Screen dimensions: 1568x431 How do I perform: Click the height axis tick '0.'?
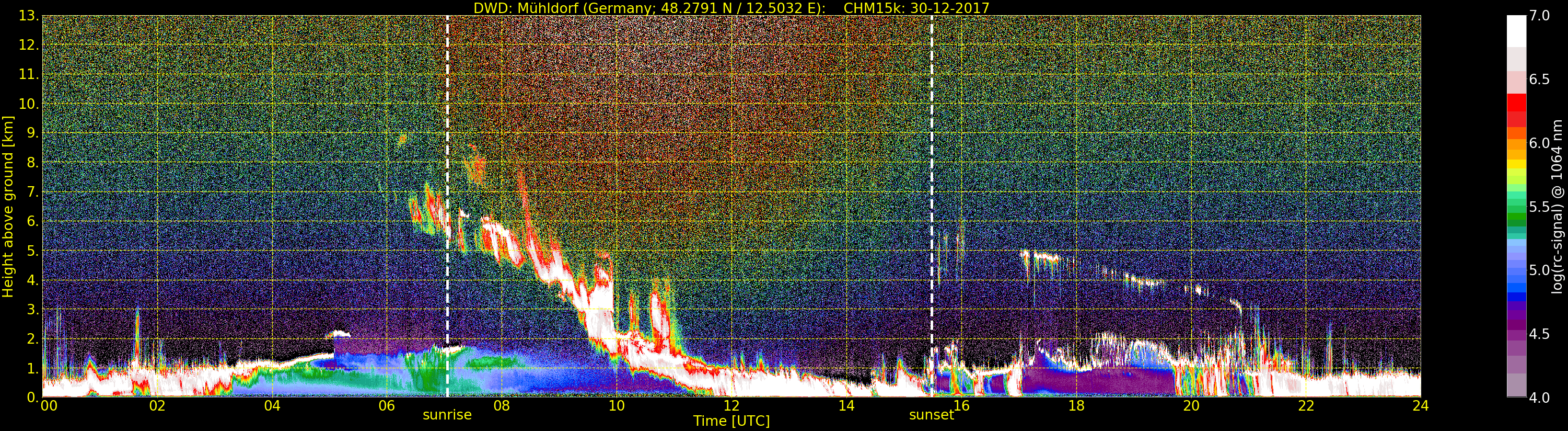pyautogui.click(x=32, y=397)
